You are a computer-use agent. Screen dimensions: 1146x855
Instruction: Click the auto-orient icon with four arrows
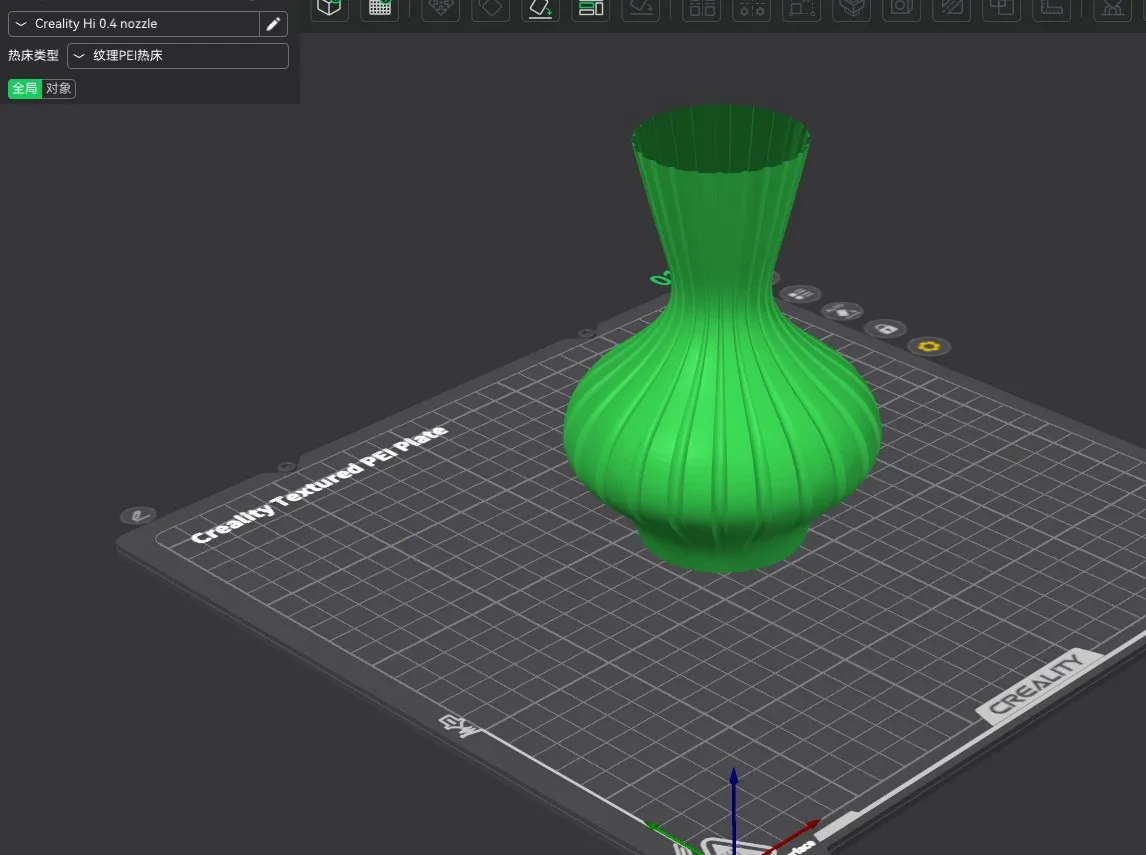point(441,8)
